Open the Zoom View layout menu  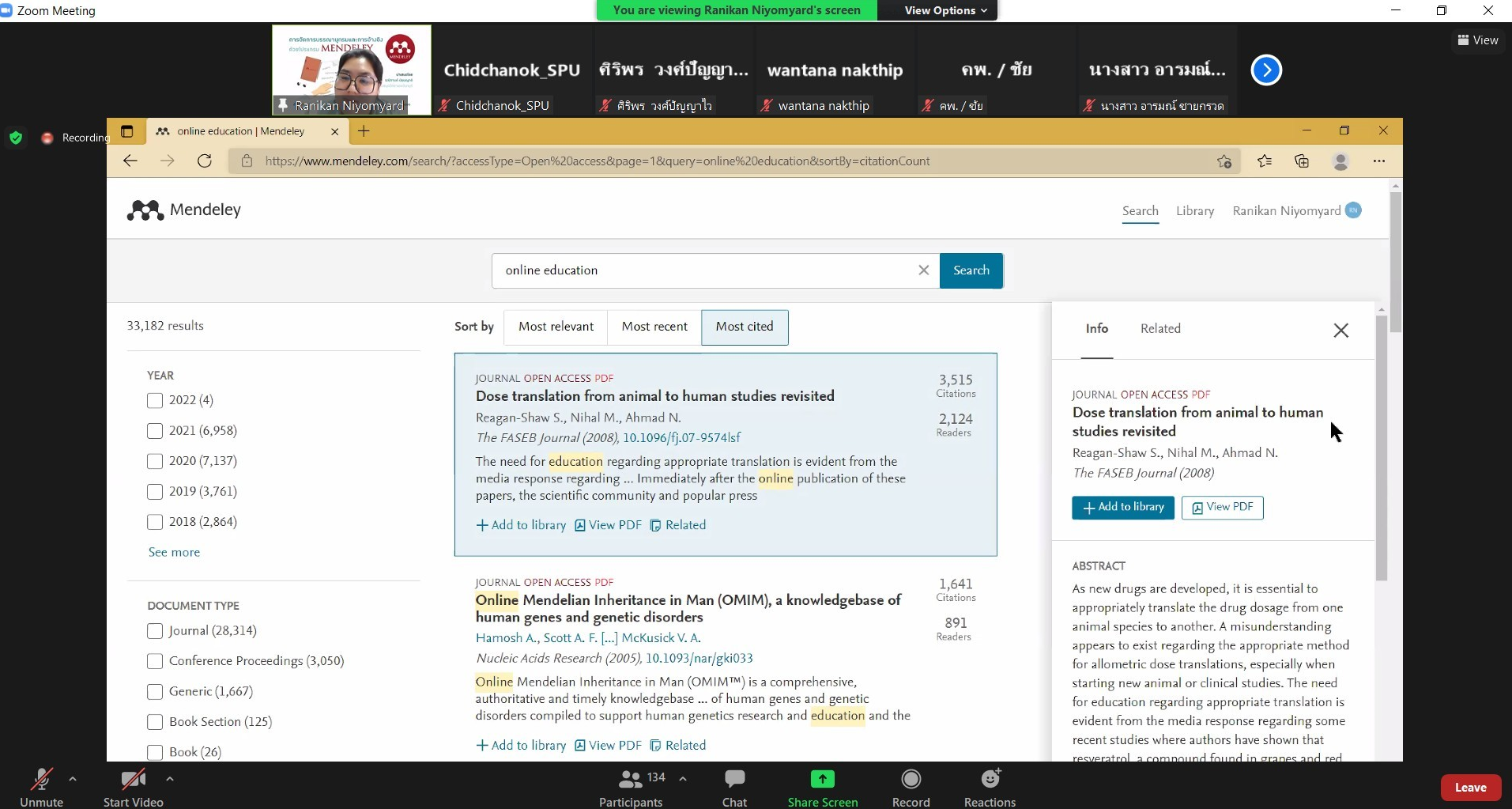(1477, 40)
